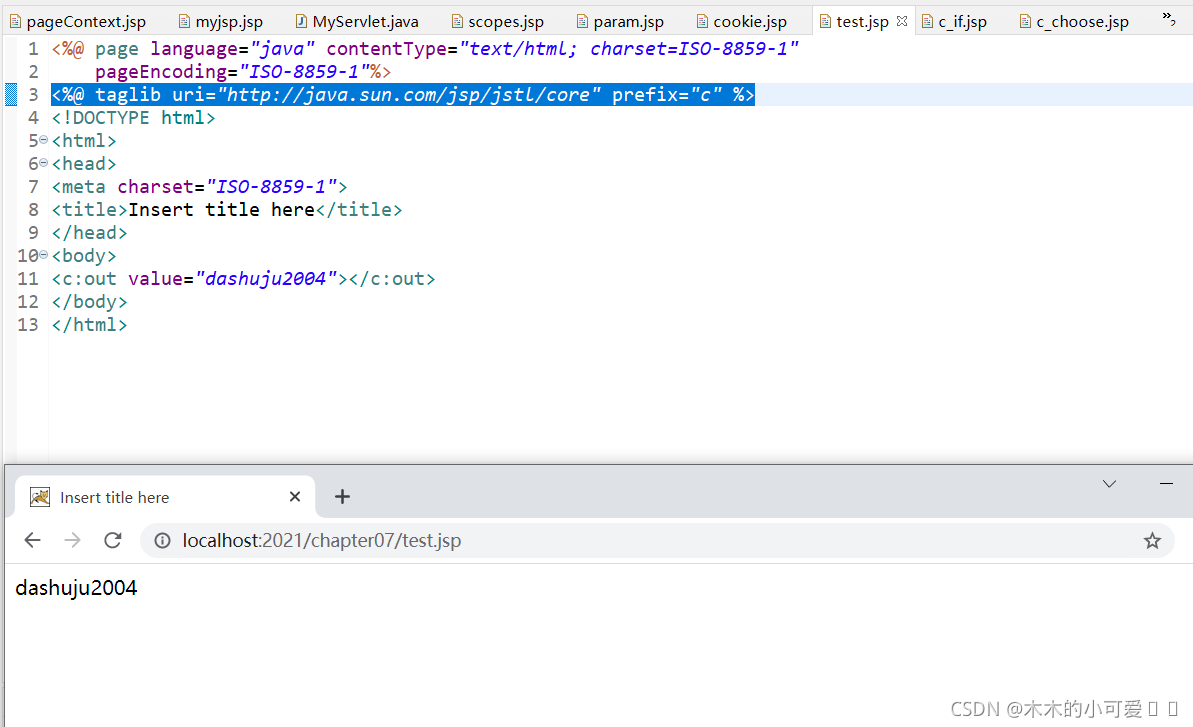This screenshot has width=1193, height=727.
Task: Collapse the html element fold at line 5
Action: pyautogui.click(x=43, y=140)
